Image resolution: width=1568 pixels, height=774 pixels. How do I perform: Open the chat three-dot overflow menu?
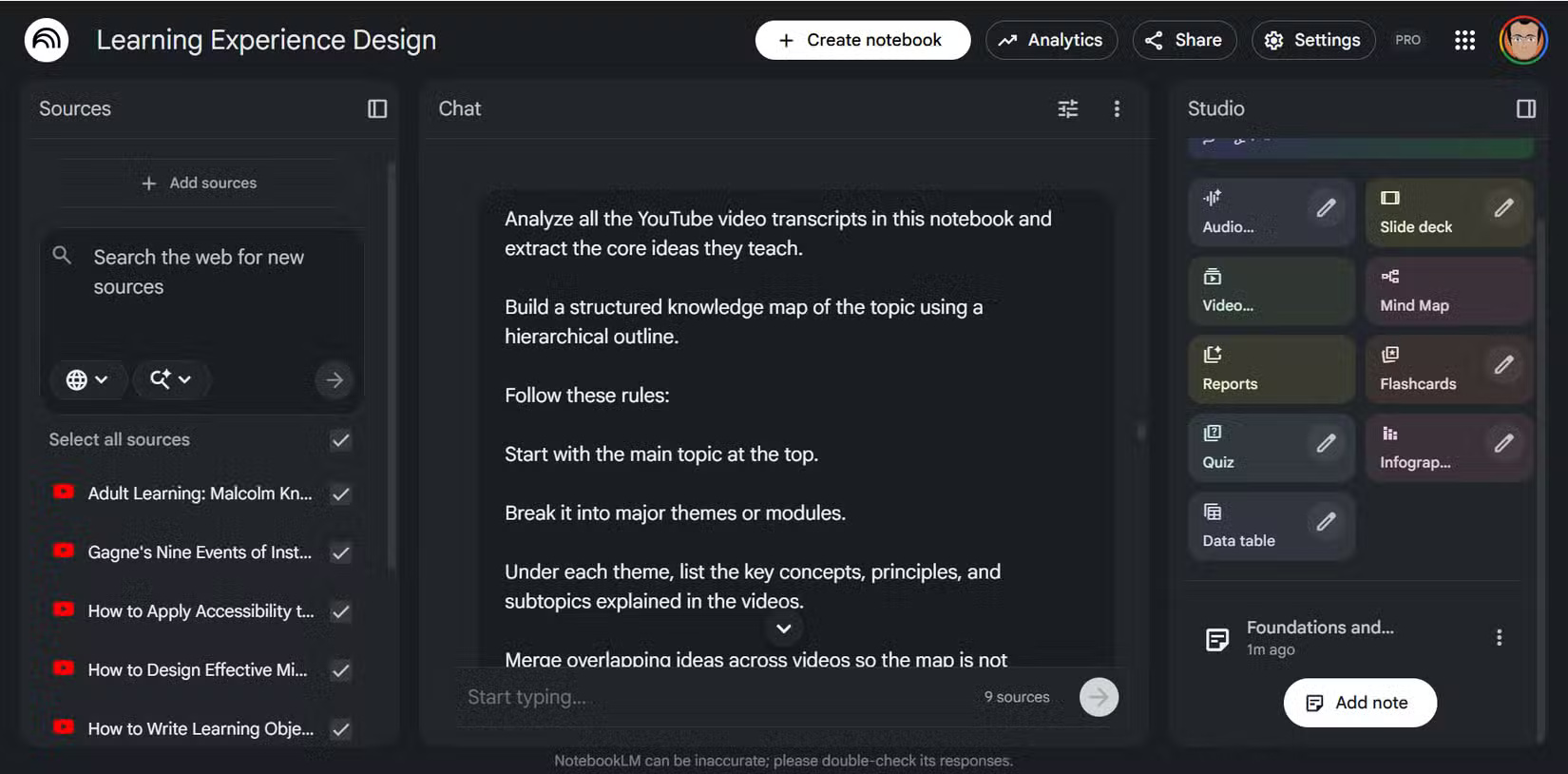1117,108
